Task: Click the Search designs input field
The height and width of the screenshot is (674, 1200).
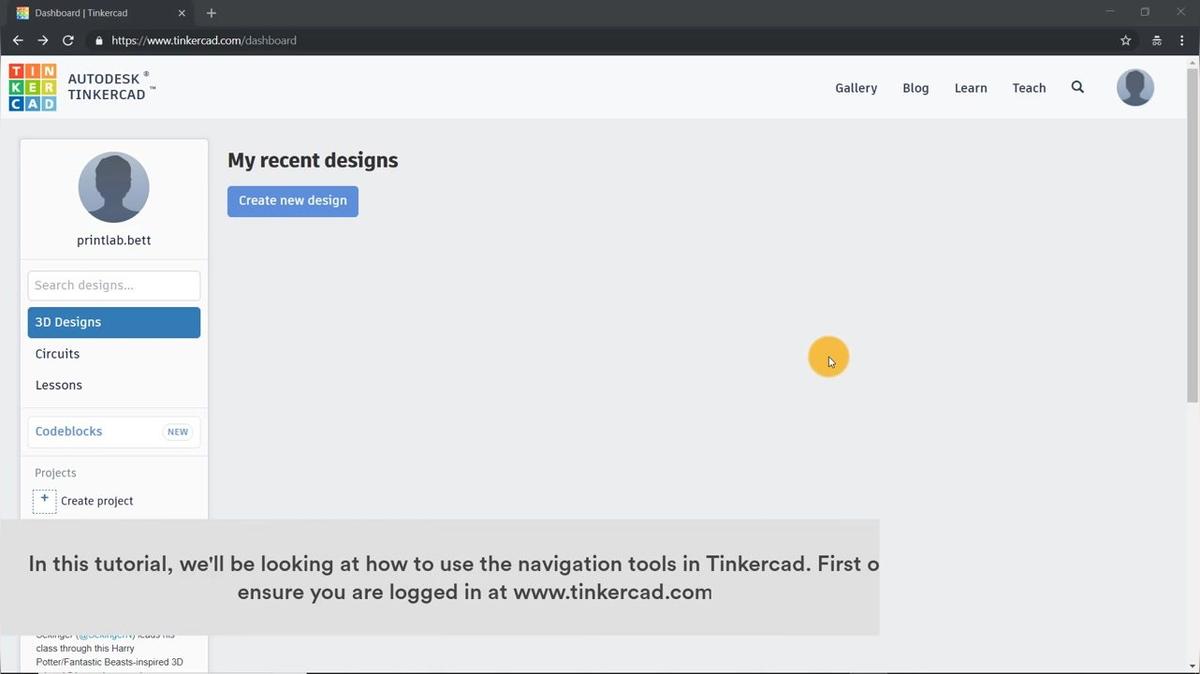Action: click(x=114, y=285)
